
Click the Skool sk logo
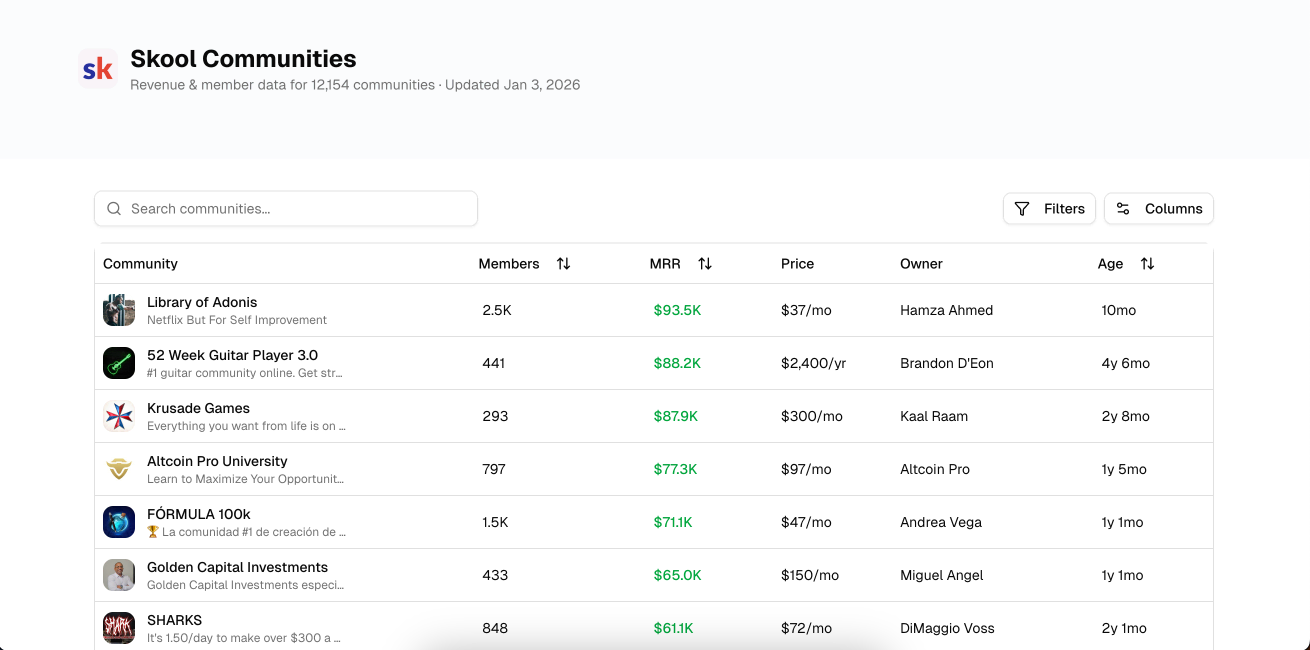97,68
